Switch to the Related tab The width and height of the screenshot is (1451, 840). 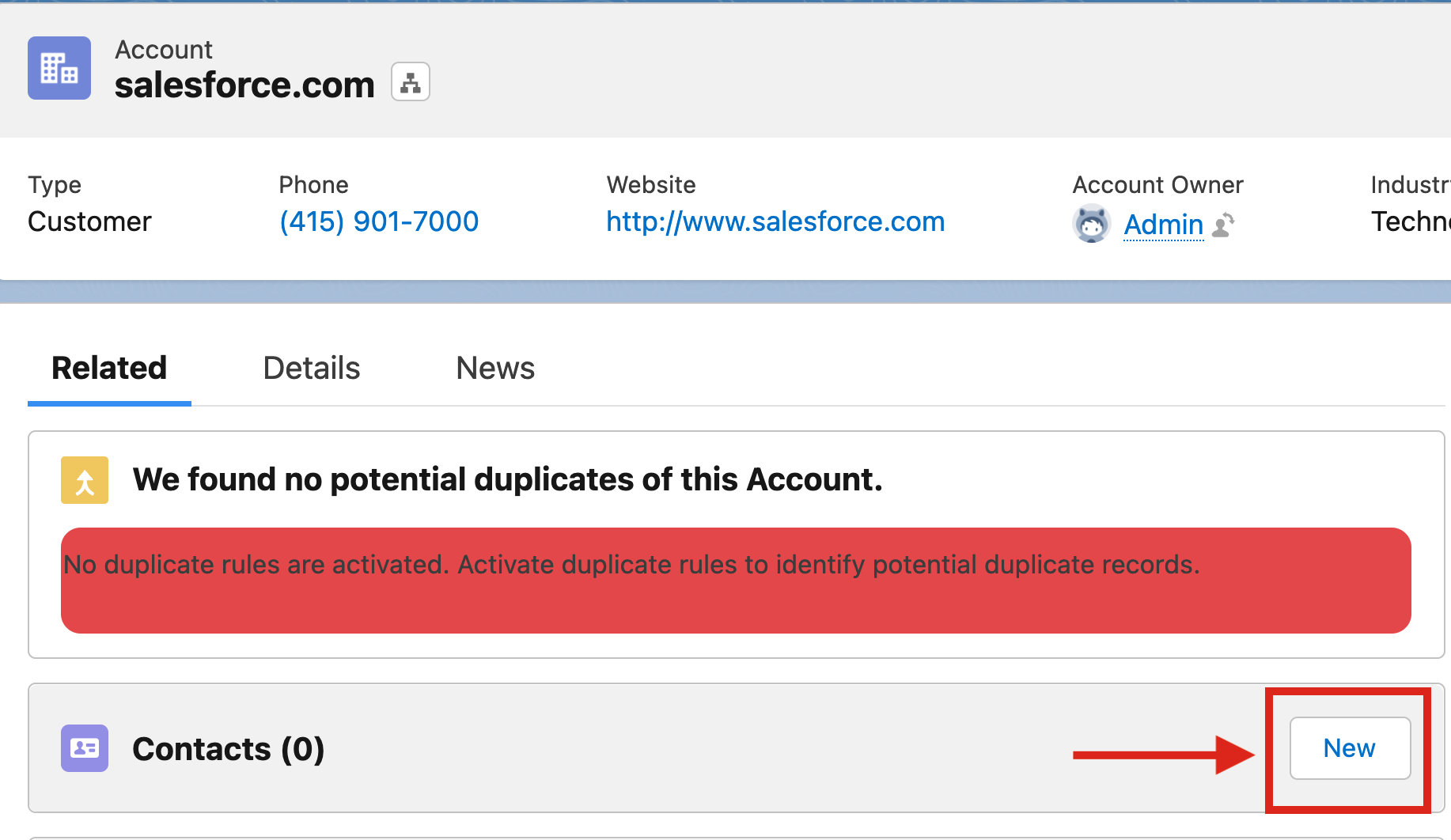coord(109,368)
